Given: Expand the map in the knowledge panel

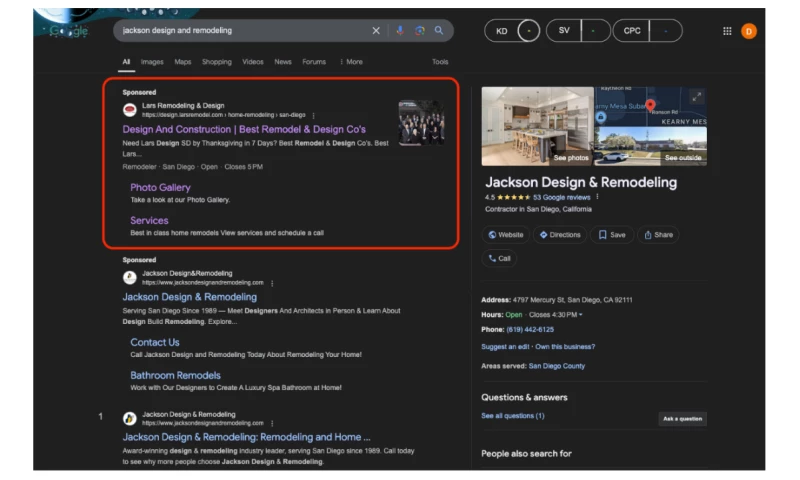Looking at the screenshot, I should coord(696,96).
